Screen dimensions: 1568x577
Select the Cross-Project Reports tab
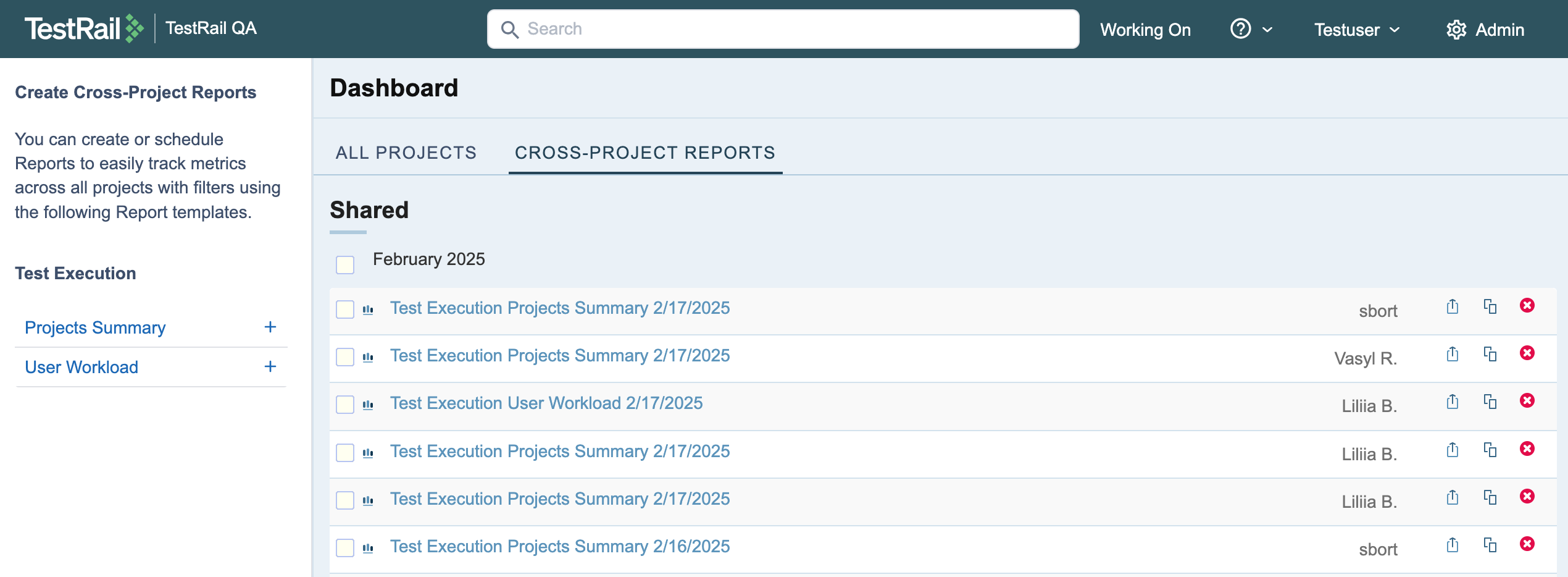pyautogui.click(x=644, y=153)
